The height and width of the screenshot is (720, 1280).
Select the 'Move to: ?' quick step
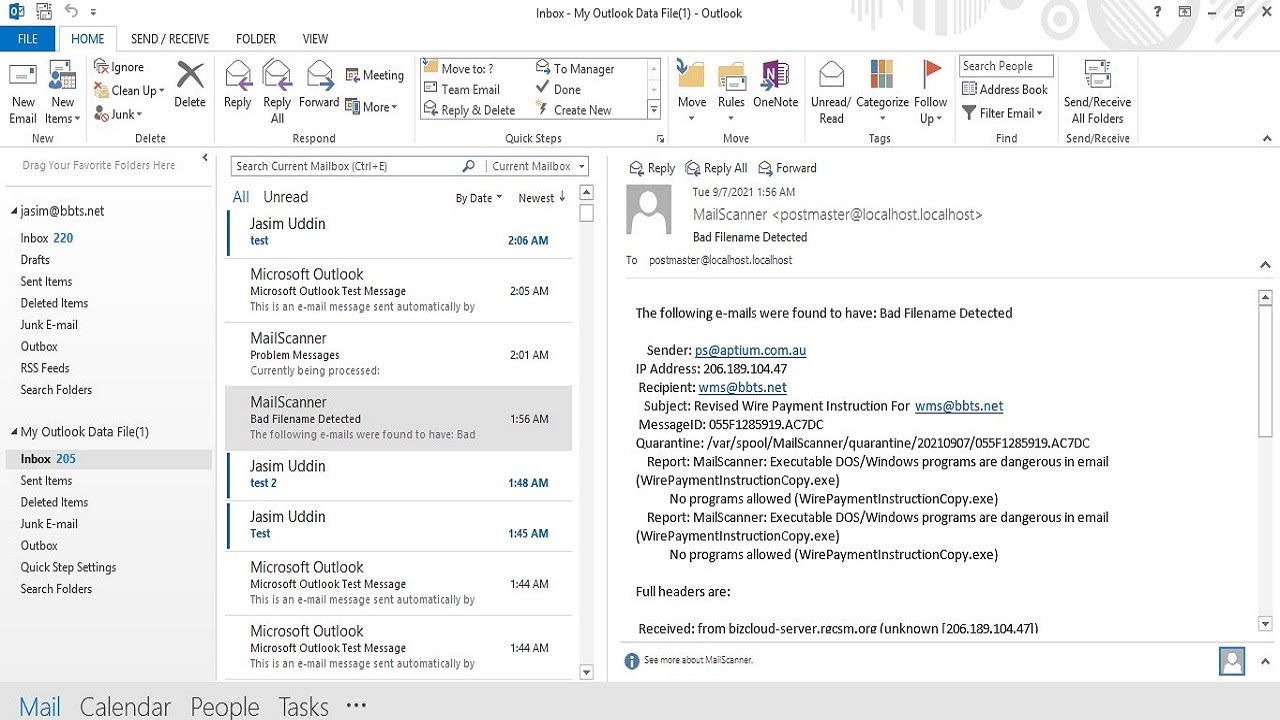coord(459,68)
